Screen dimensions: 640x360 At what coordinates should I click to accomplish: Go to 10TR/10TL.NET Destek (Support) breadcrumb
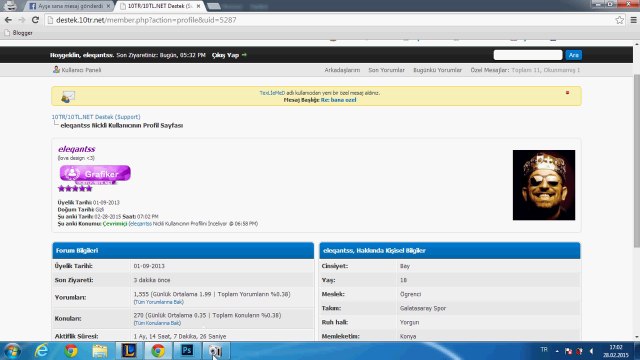pyautogui.click(x=96, y=117)
